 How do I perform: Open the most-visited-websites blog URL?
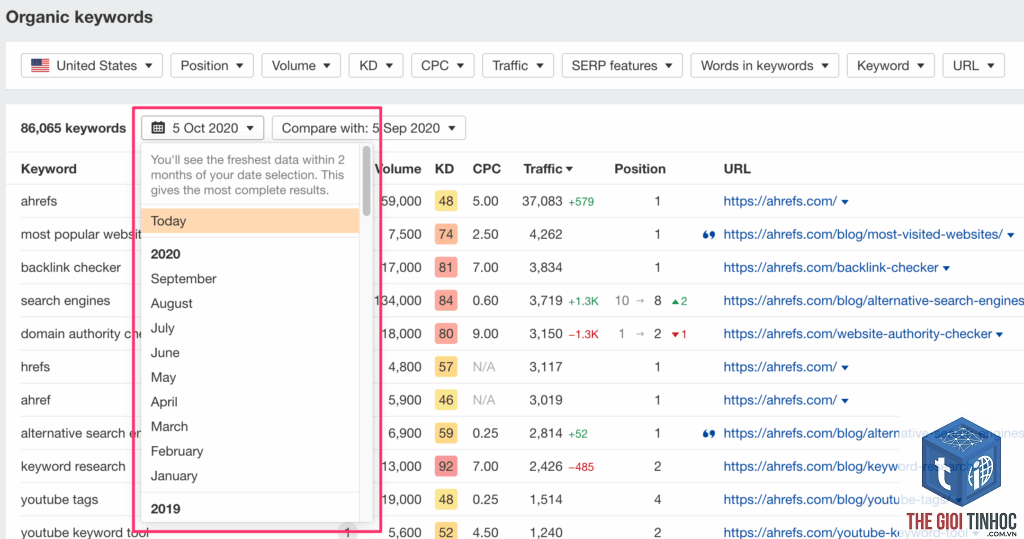pos(863,235)
